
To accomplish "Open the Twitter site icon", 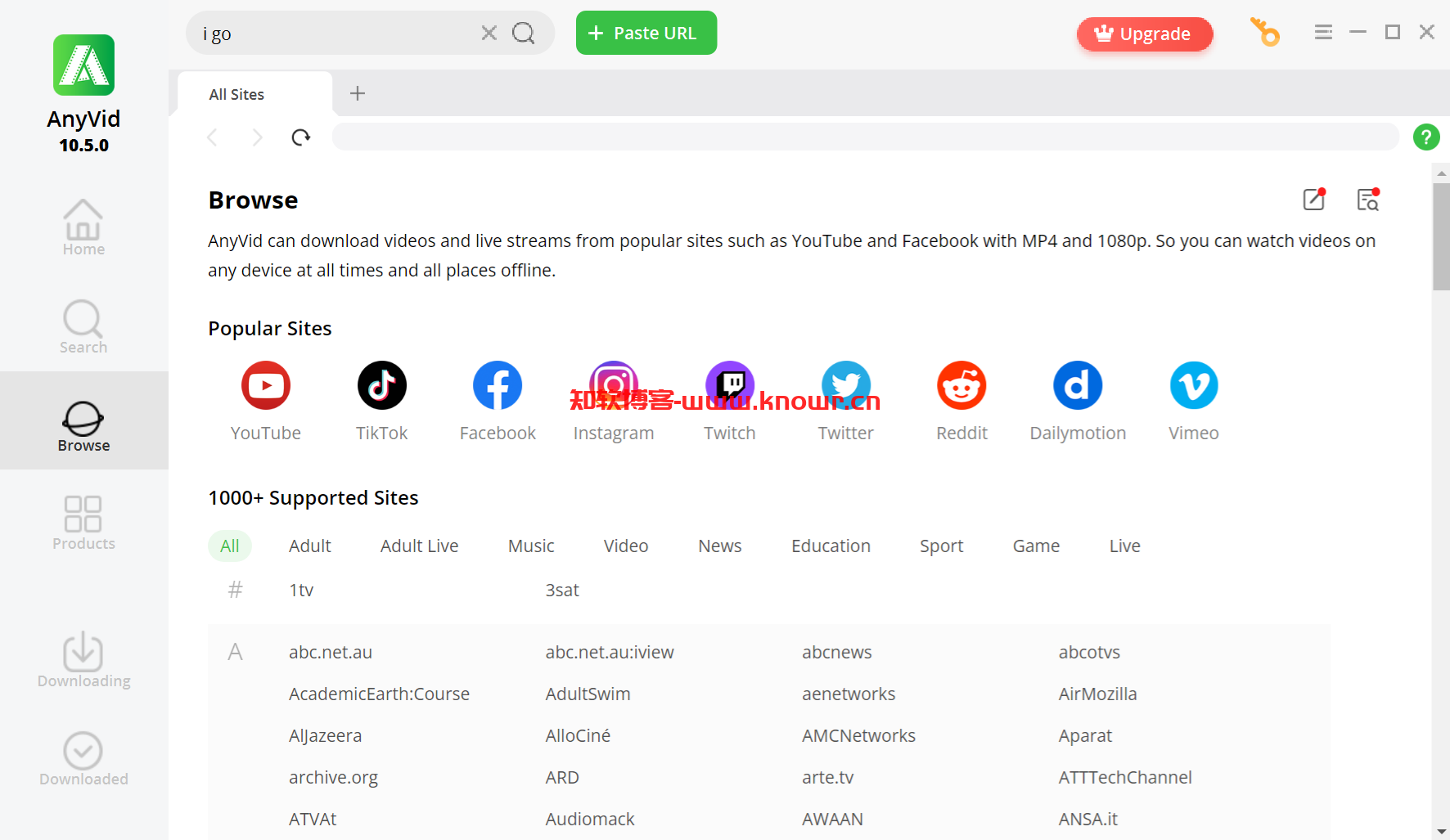I will pyautogui.click(x=846, y=385).
